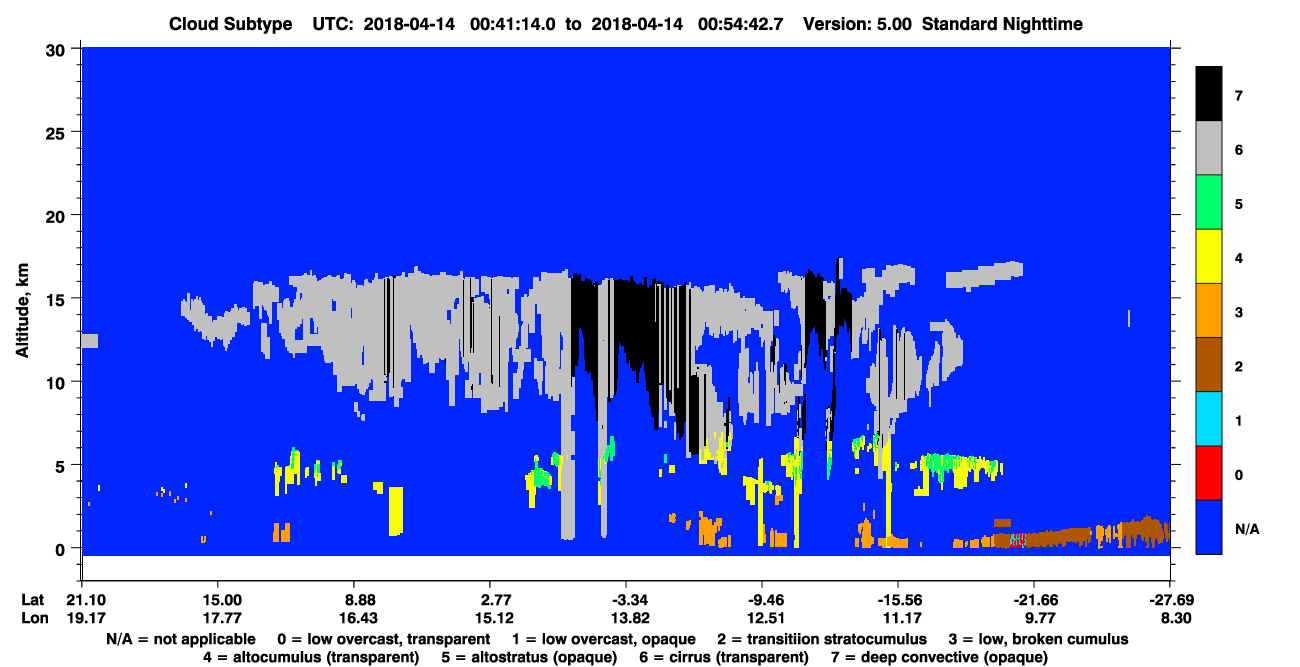
Task: Click the legend text '0 = low overcast, transparent'
Action: tap(383, 639)
